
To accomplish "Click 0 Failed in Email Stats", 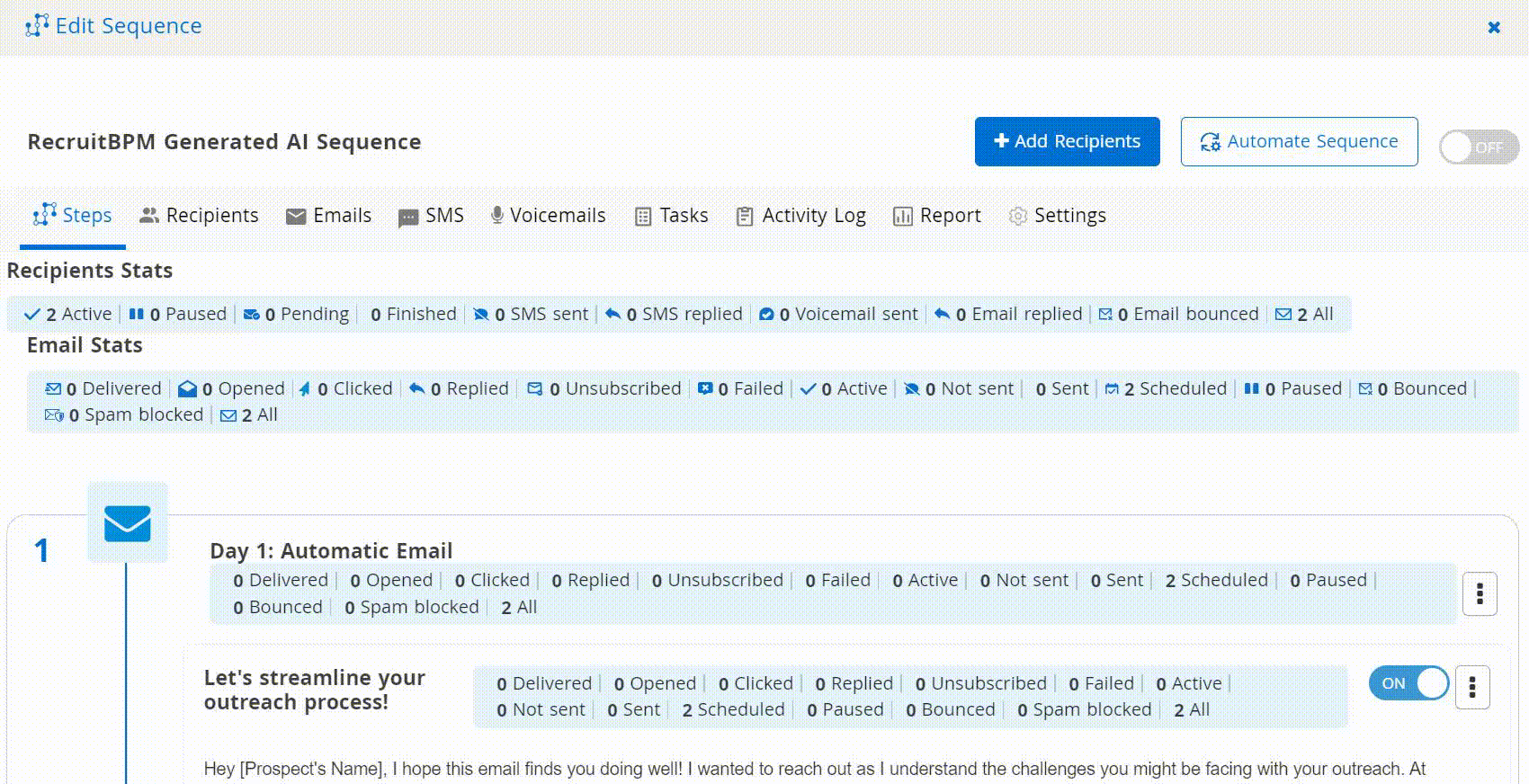I will pos(741,389).
